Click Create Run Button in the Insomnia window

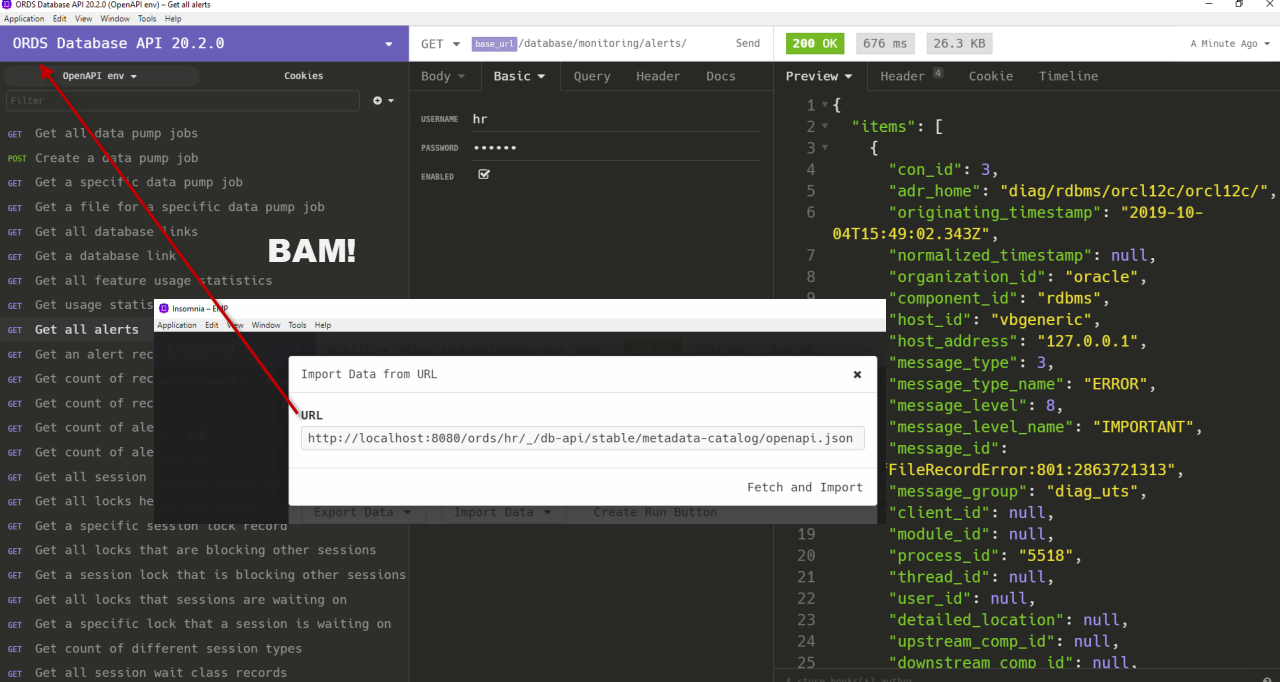click(x=655, y=512)
